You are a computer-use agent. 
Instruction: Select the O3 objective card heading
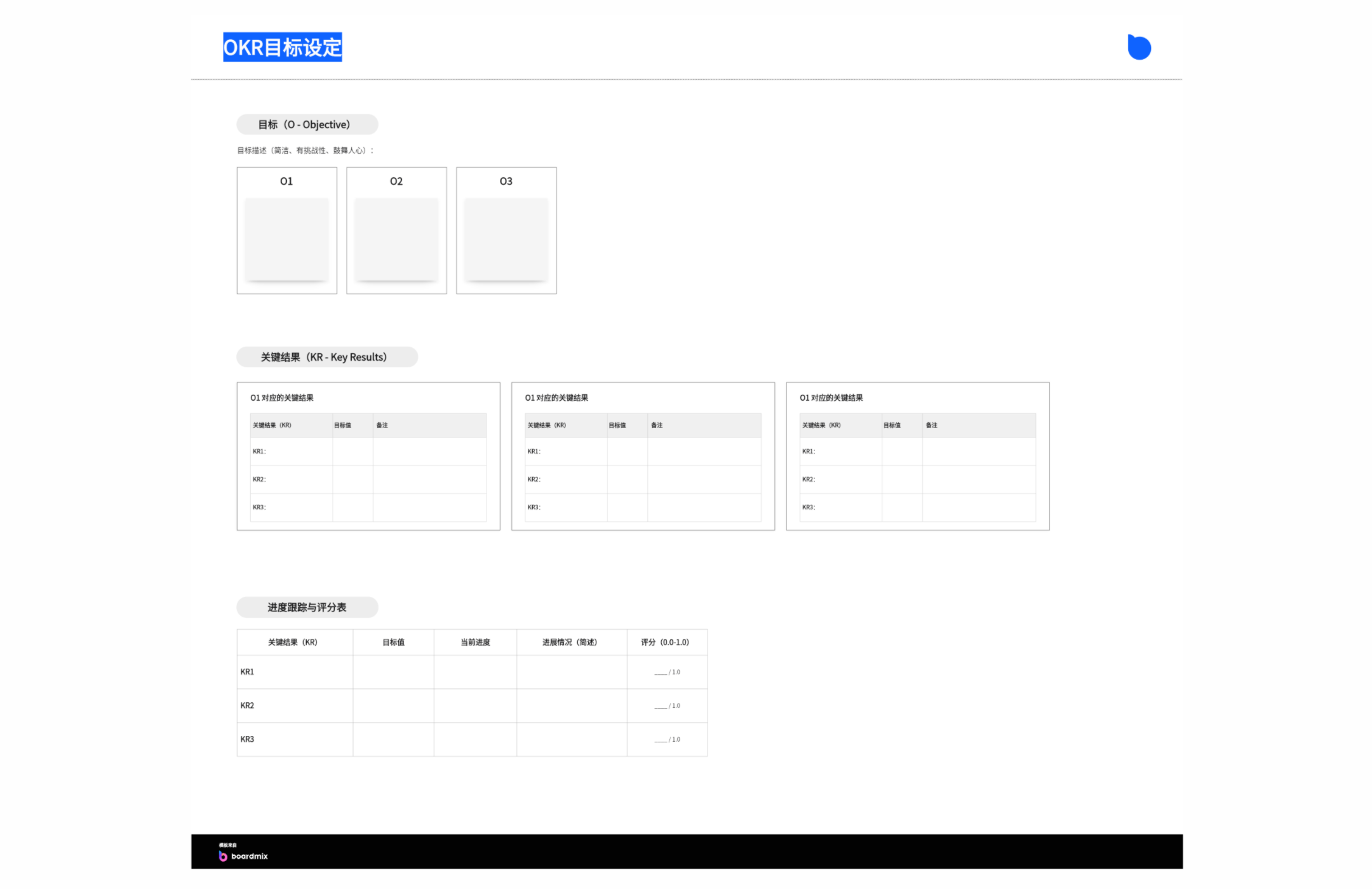pos(506,181)
